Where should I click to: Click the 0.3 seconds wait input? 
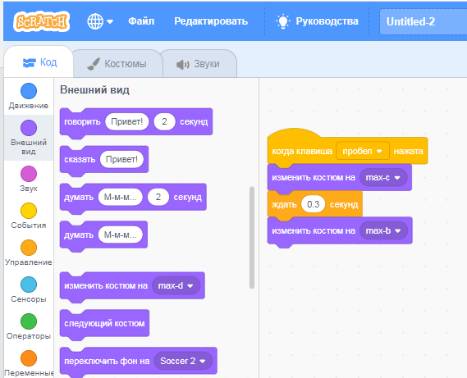point(313,204)
